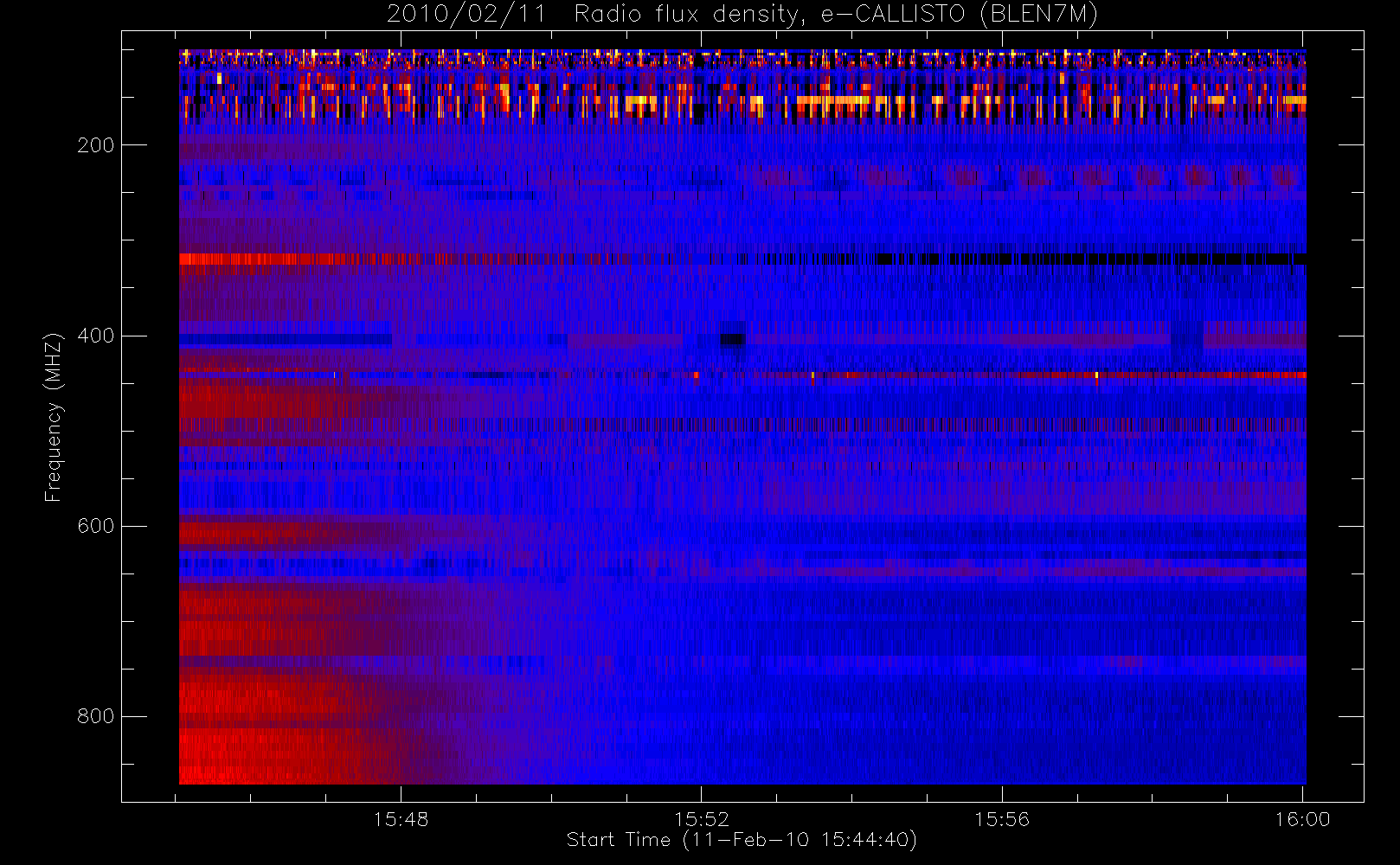
Task: Click the 'Frequency (MHZ)' axis label
Action: click(x=54, y=417)
